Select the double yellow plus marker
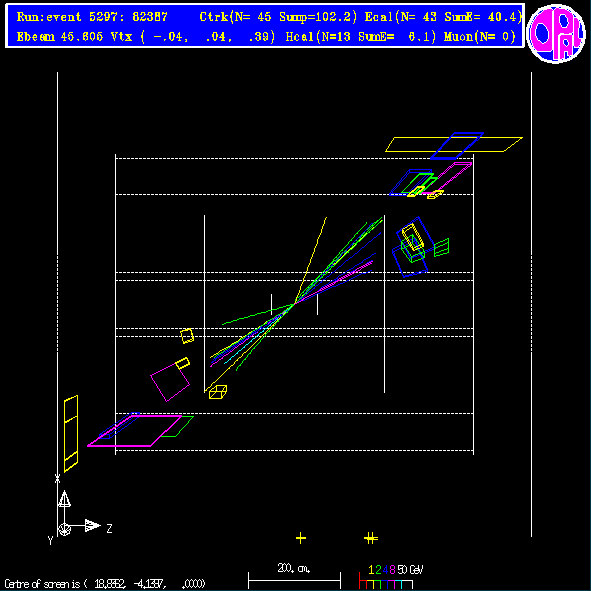Screen dimensions: 591x591 371,538
